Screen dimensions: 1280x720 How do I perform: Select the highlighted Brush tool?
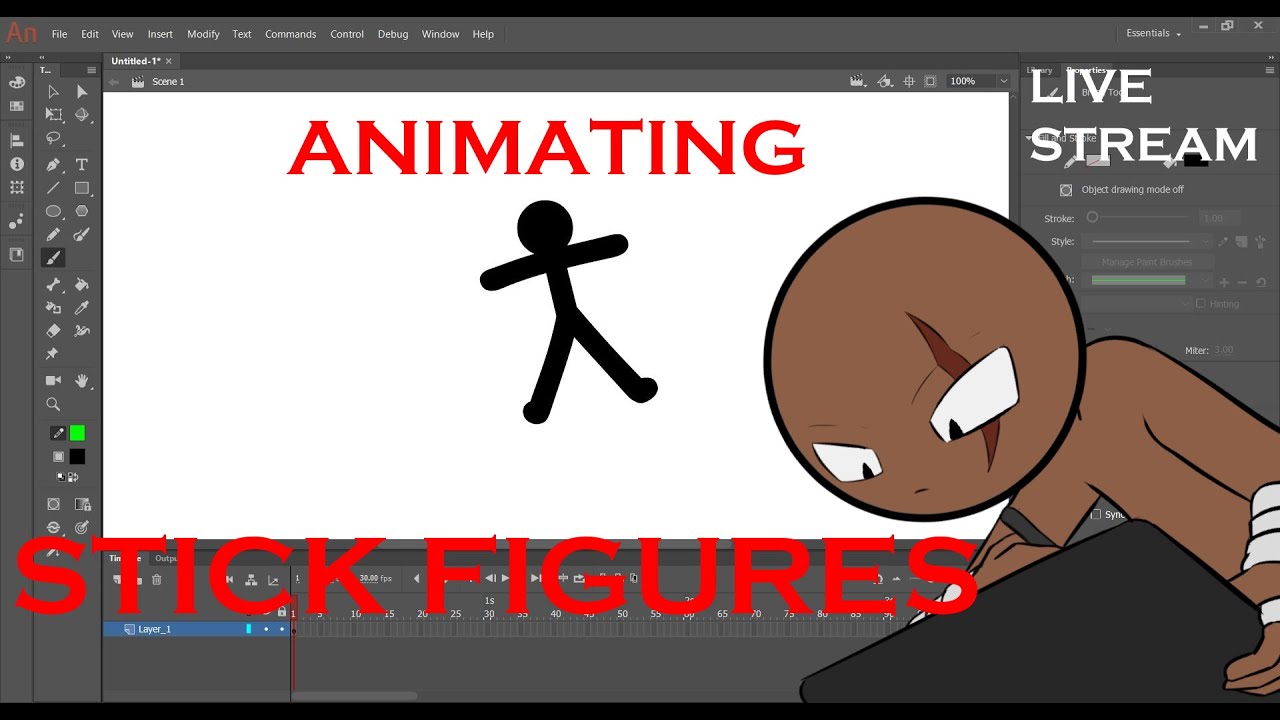(x=53, y=258)
